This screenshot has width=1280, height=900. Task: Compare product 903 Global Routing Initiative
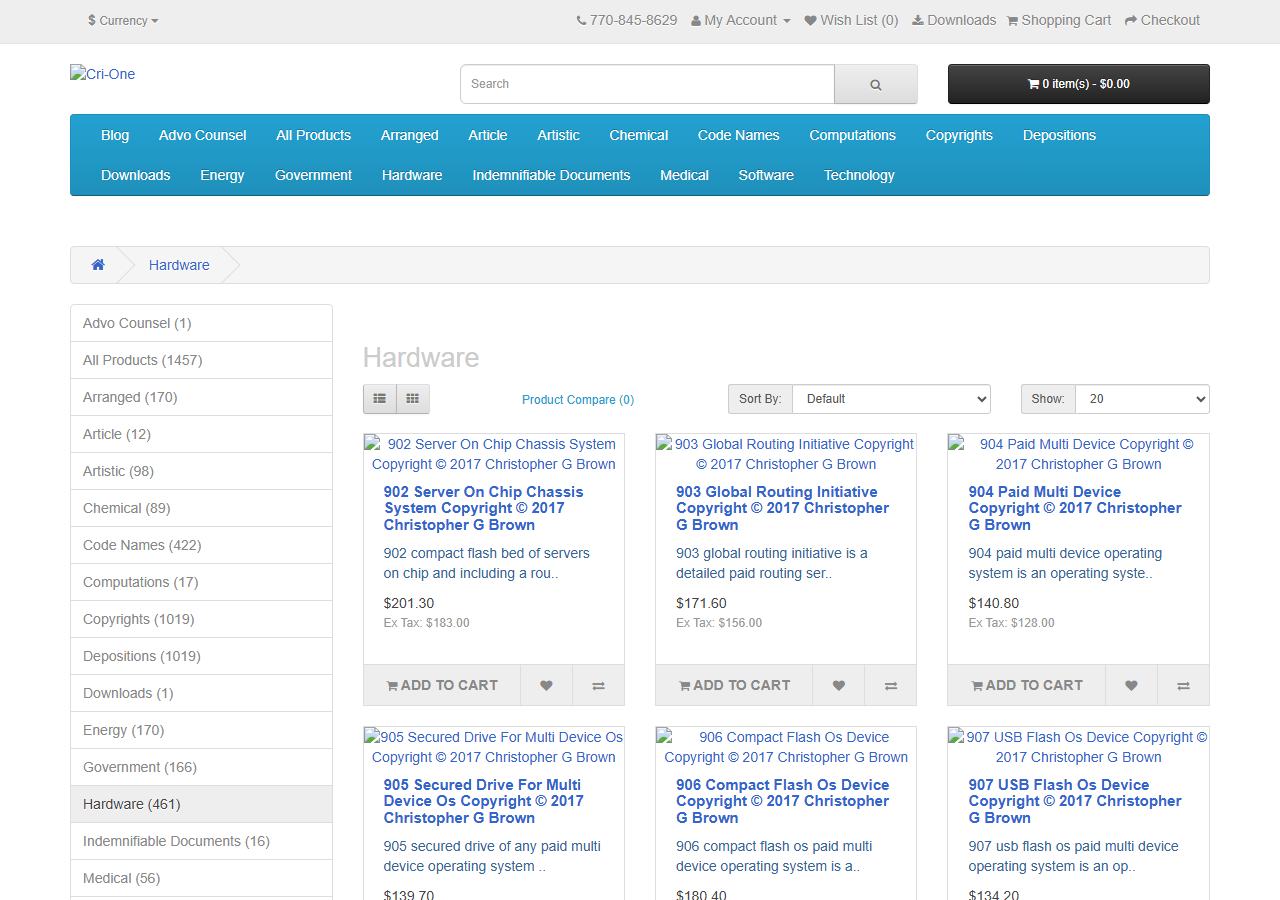890,685
